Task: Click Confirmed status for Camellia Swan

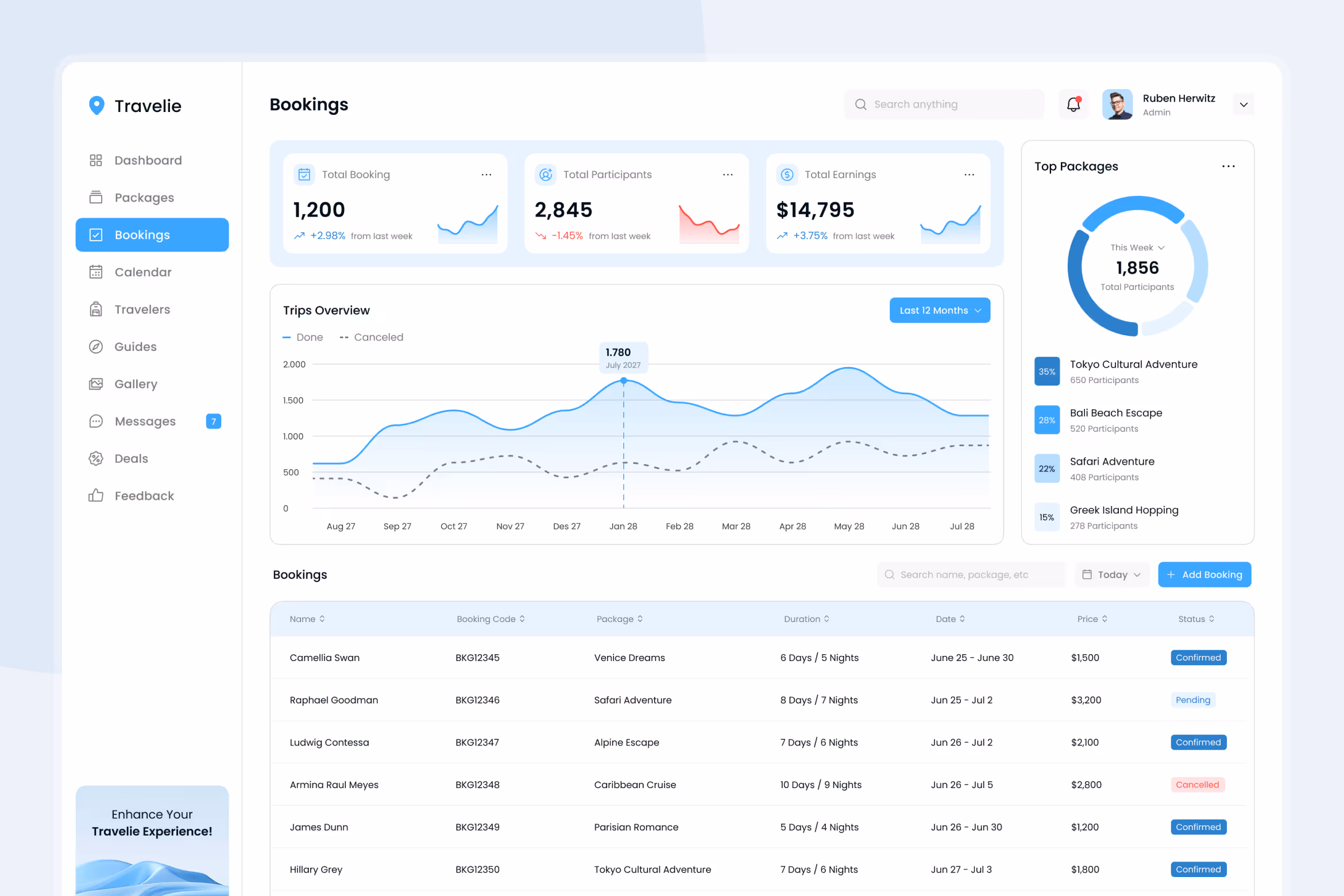Action: [1198, 658]
